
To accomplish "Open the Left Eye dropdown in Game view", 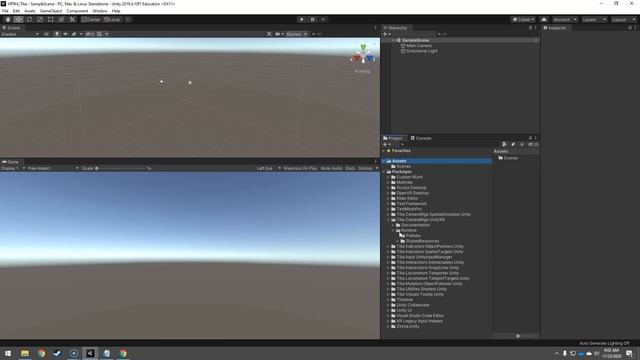I will point(269,168).
